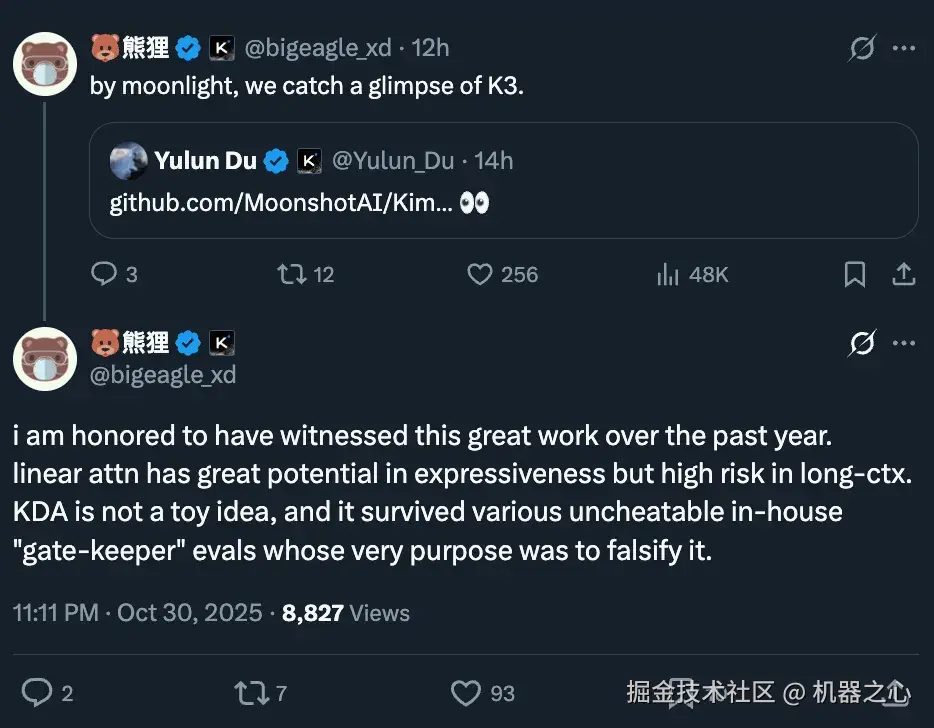Share the top tweet

click(902, 274)
